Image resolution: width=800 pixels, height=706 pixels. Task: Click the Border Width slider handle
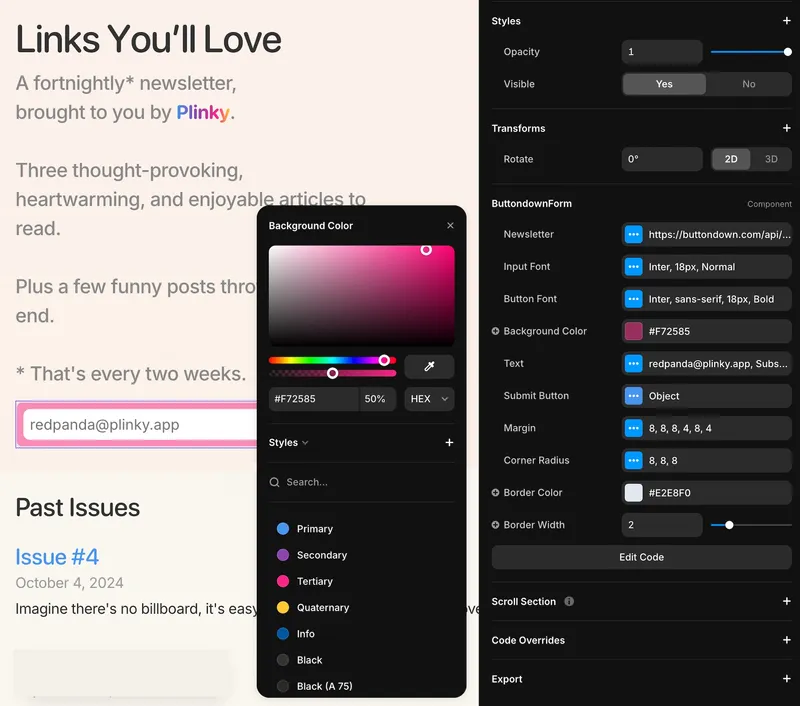(x=729, y=524)
